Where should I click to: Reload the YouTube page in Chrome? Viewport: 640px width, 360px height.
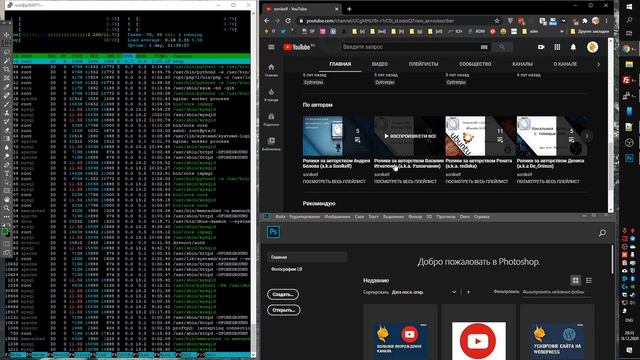coord(288,20)
